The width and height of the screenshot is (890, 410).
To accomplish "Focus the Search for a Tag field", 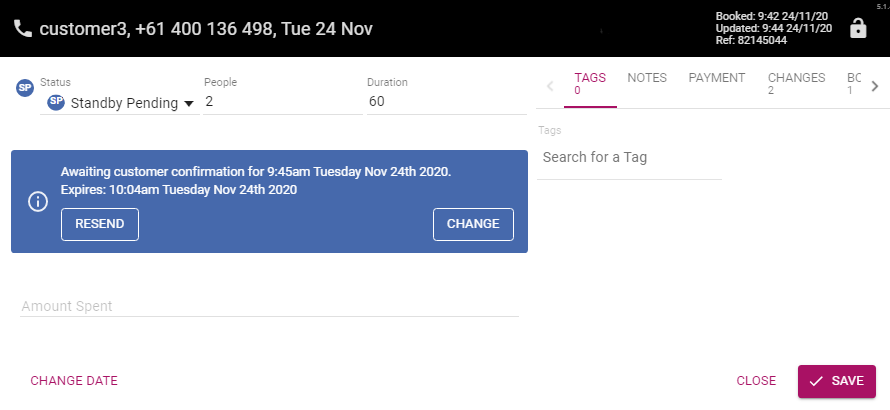I will [x=629, y=158].
